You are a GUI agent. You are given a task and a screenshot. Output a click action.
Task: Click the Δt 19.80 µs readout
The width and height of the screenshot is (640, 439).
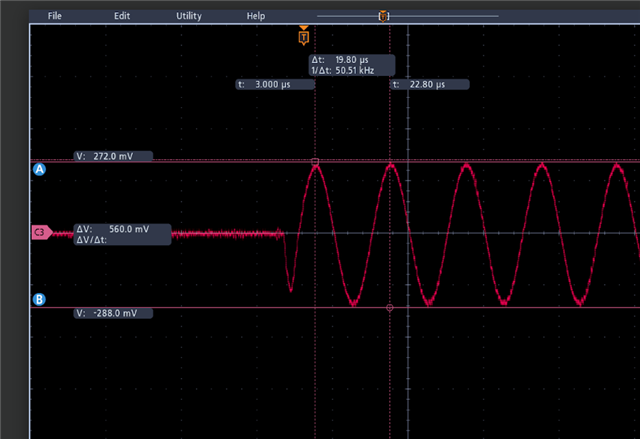click(340, 60)
